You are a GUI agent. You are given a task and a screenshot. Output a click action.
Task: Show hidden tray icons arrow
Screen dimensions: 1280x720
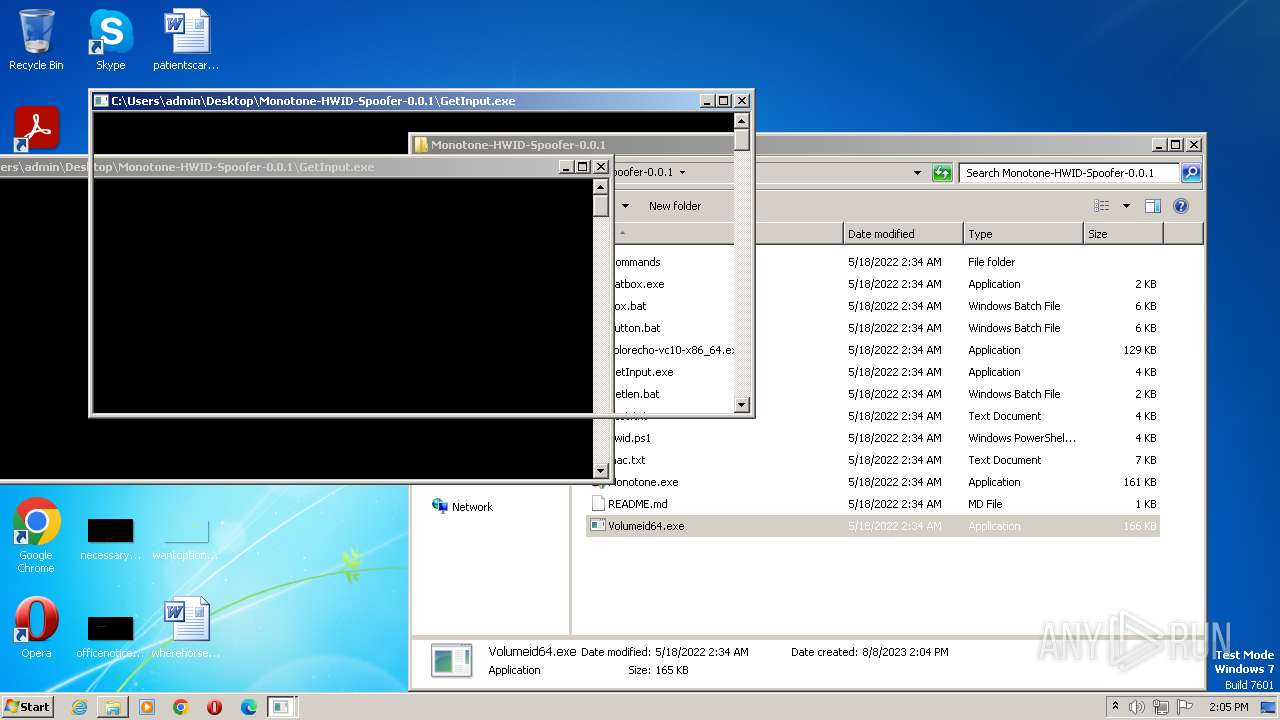(x=1115, y=707)
